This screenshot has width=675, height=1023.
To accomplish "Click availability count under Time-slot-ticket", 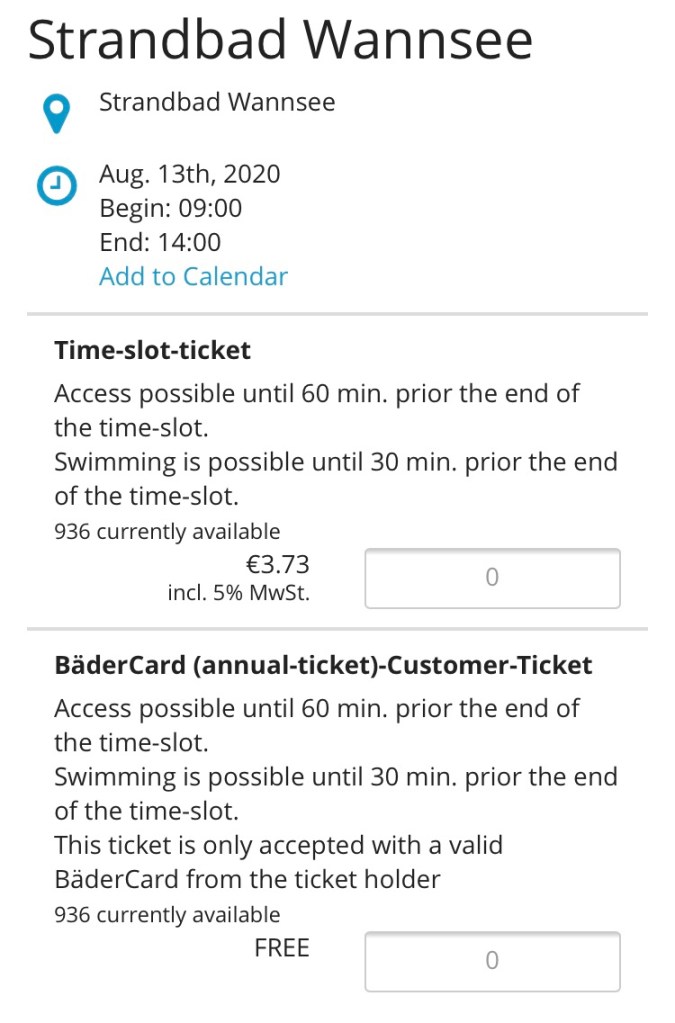I will [167, 531].
